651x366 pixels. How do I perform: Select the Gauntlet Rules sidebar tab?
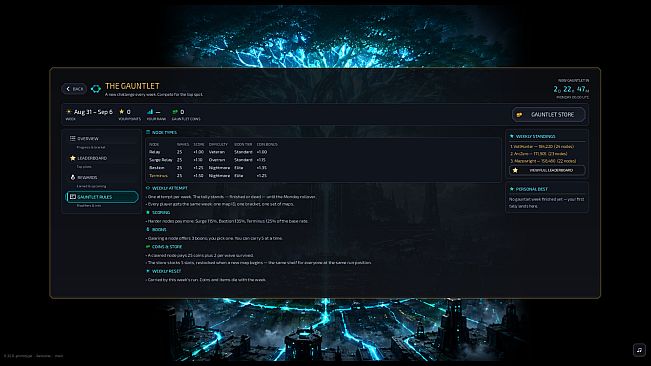click(x=102, y=197)
